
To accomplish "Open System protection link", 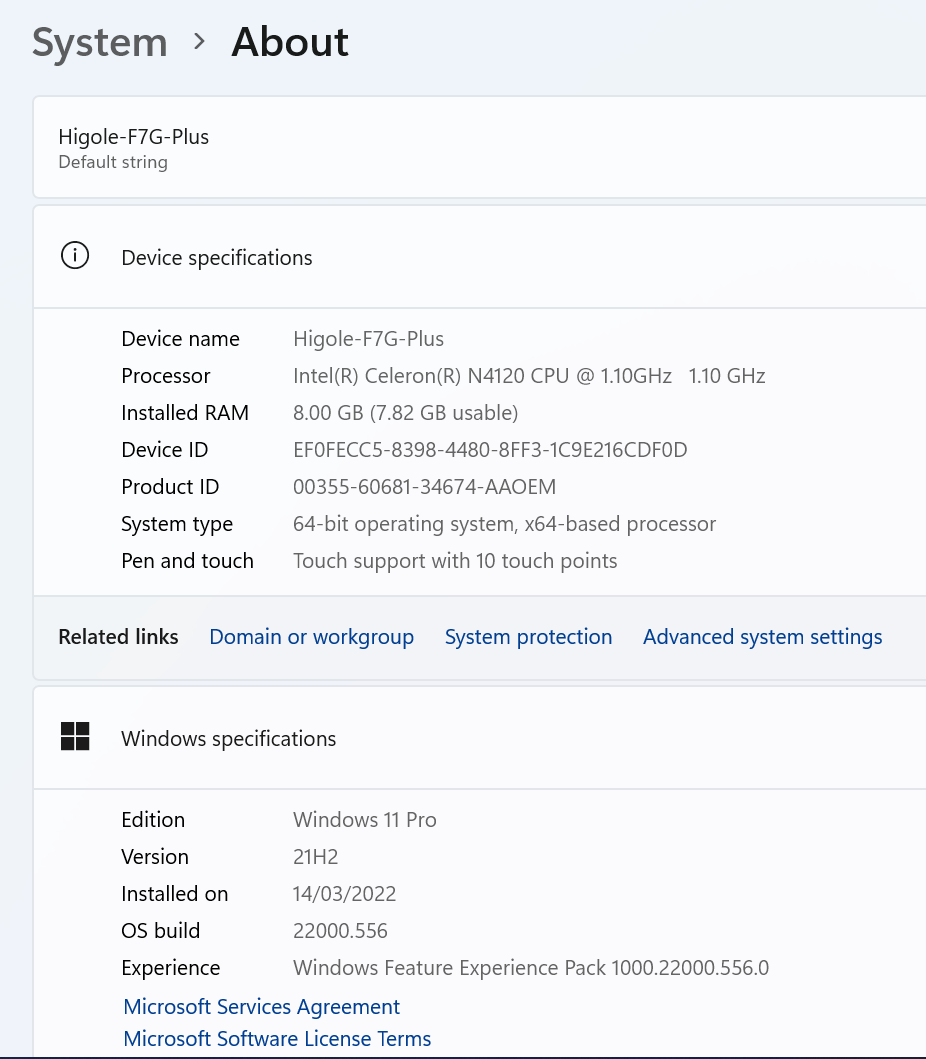I will point(528,637).
